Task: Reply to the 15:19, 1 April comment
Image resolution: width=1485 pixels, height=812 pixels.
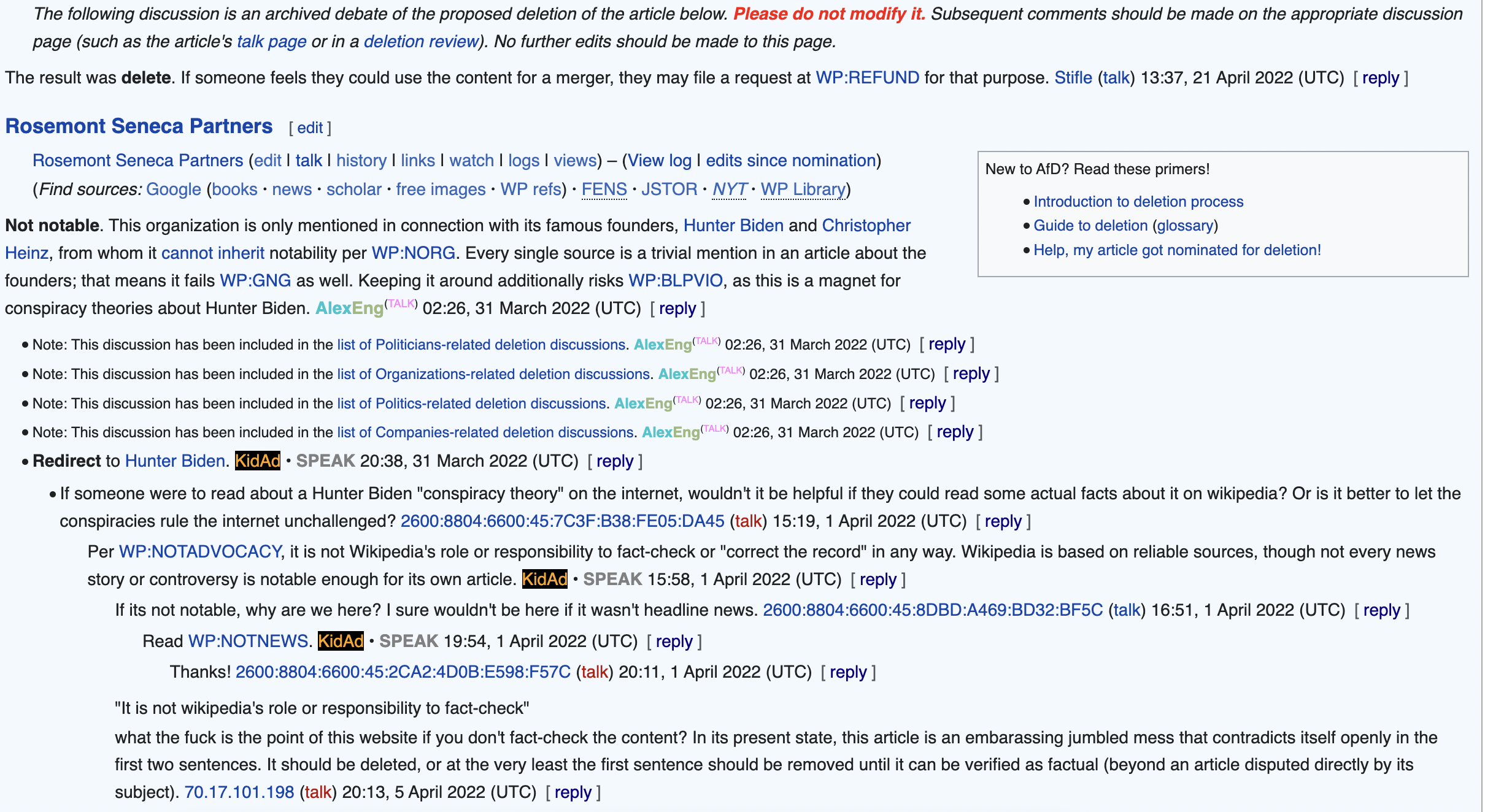Action: pos(1003,521)
